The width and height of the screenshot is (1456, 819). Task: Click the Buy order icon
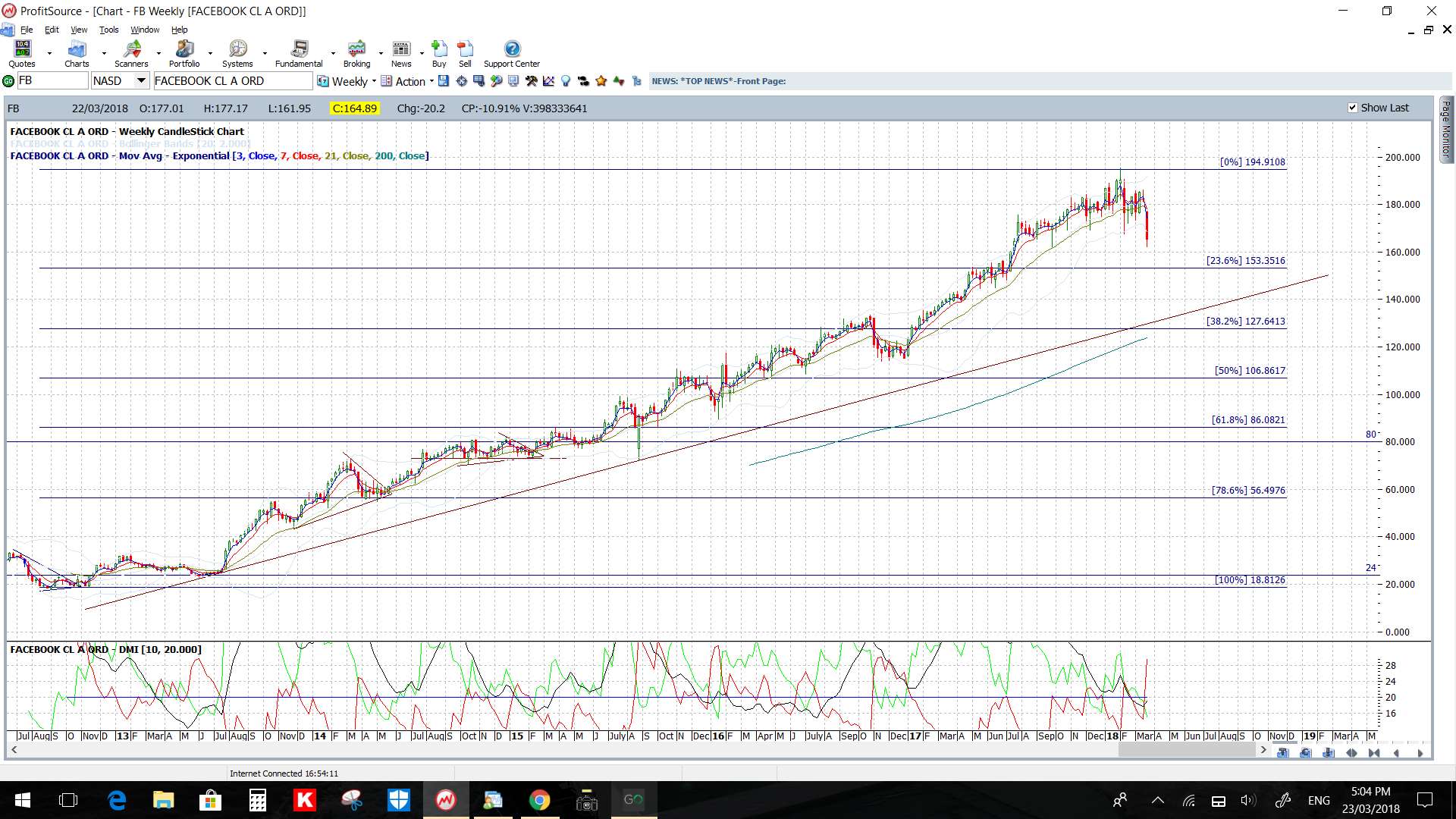point(439,55)
